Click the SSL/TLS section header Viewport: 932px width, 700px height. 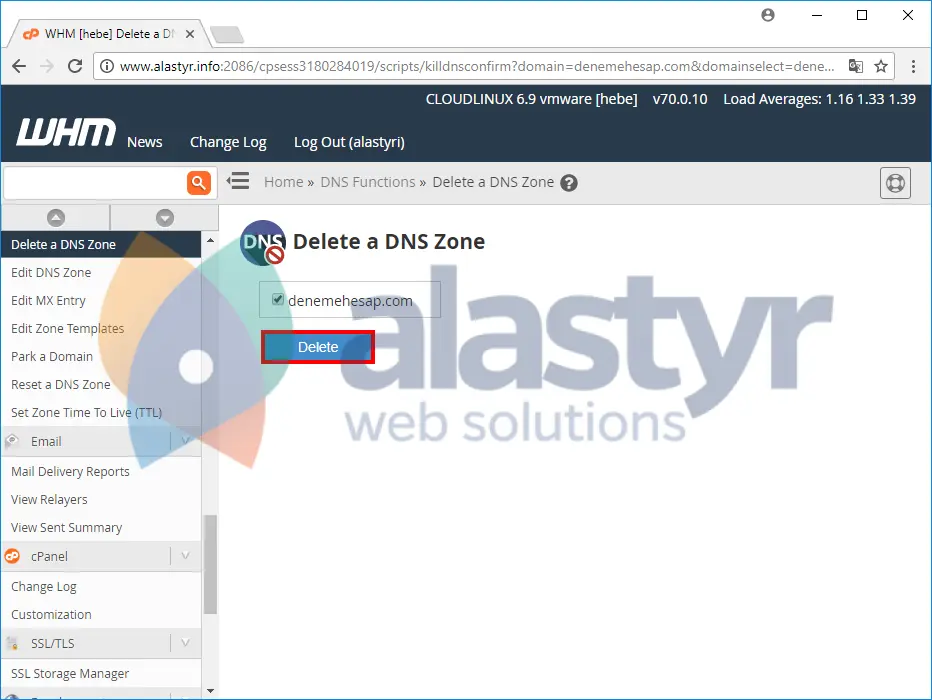point(101,643)
